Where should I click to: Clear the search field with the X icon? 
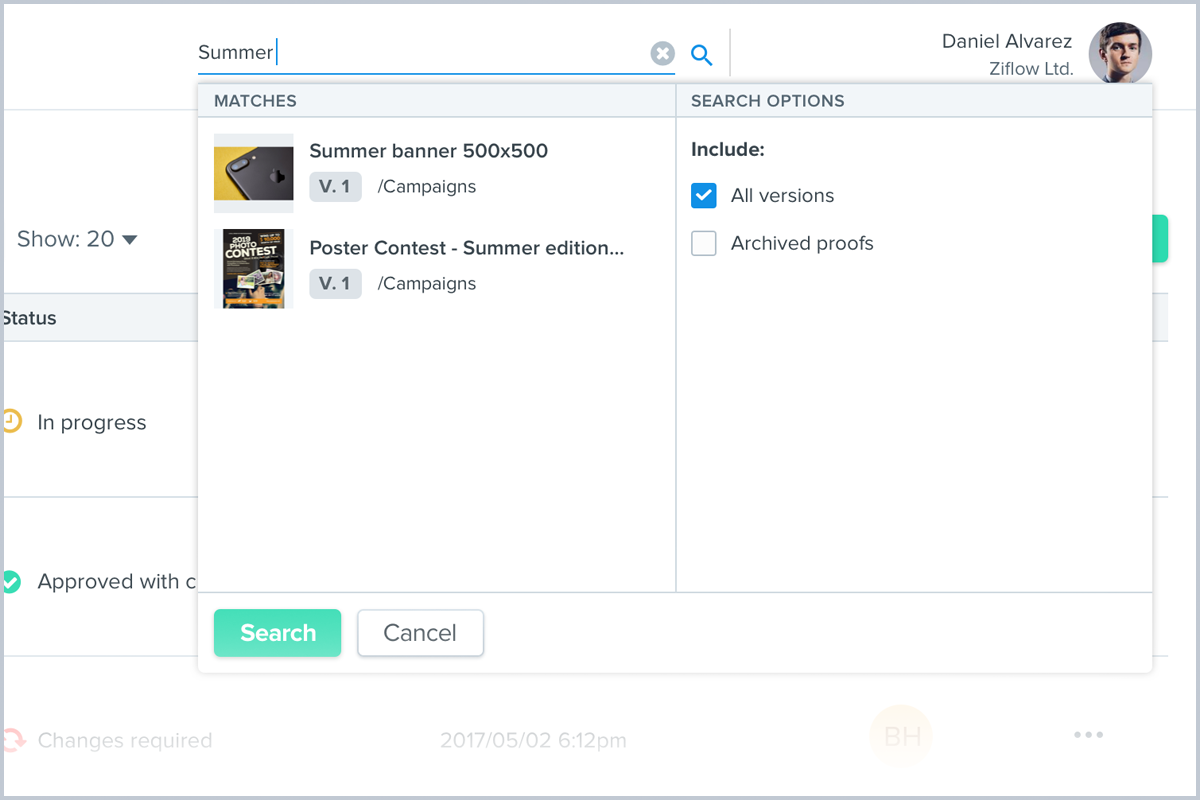tap(662, 54)
